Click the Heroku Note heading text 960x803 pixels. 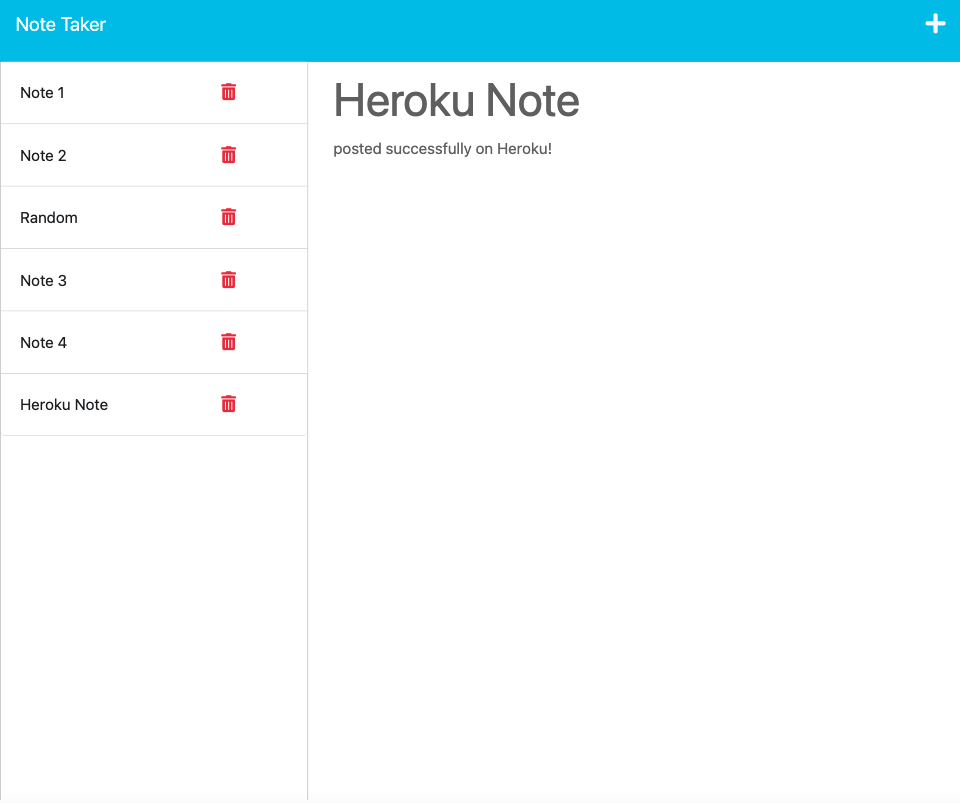(x=456, y=100)
